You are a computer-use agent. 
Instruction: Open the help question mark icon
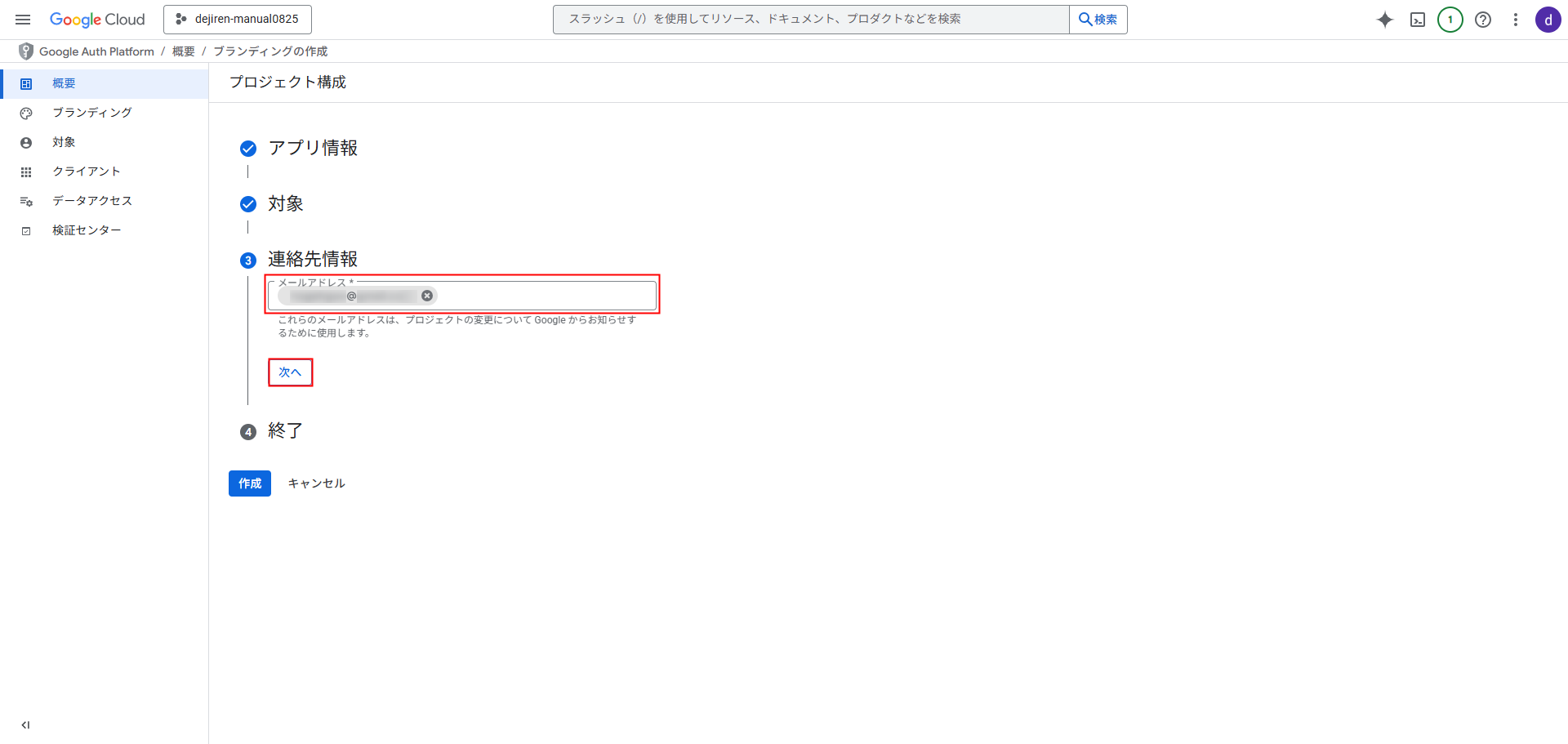click(x=1483, y=20)
